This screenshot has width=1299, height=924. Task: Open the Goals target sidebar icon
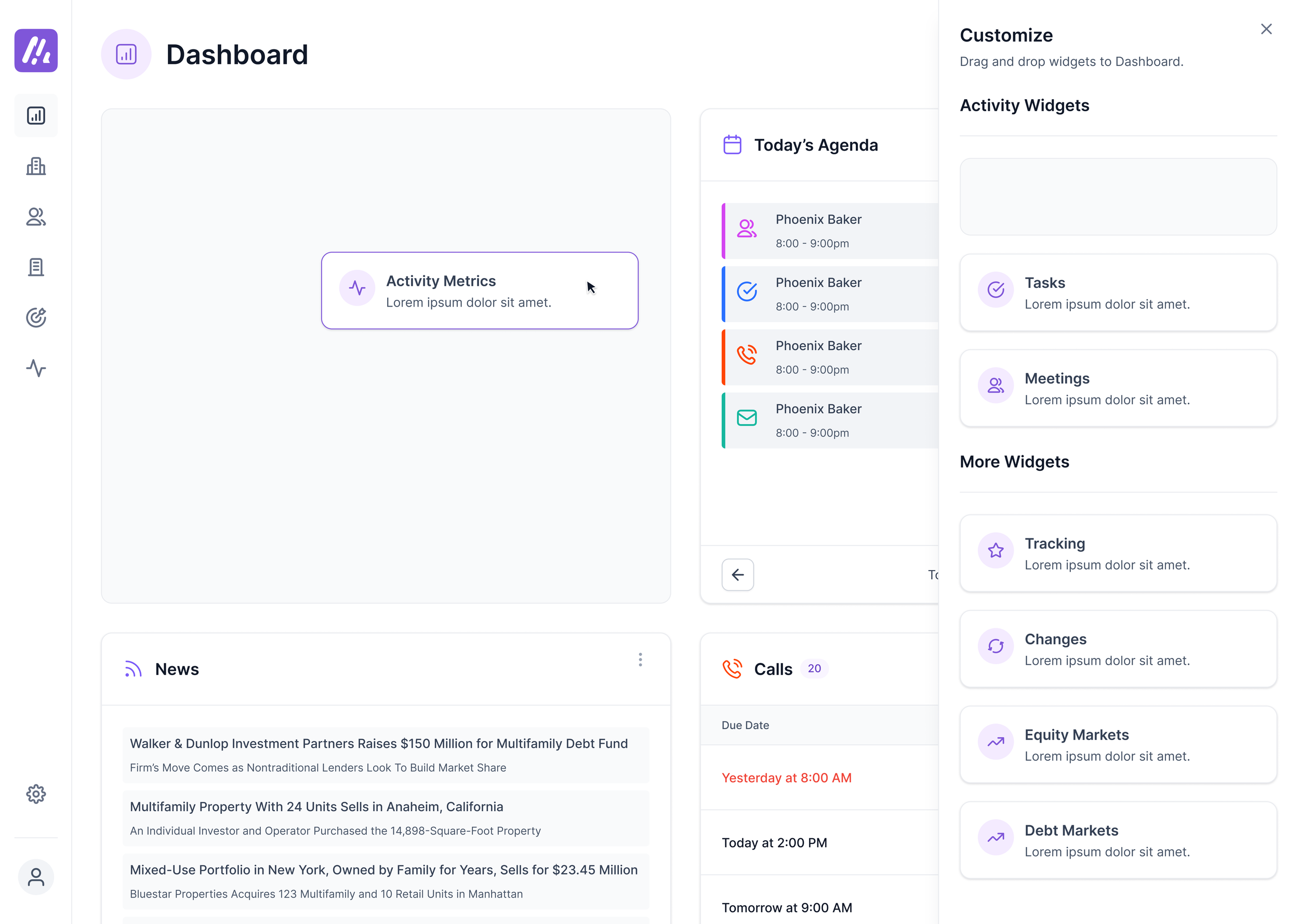(36, 318)
